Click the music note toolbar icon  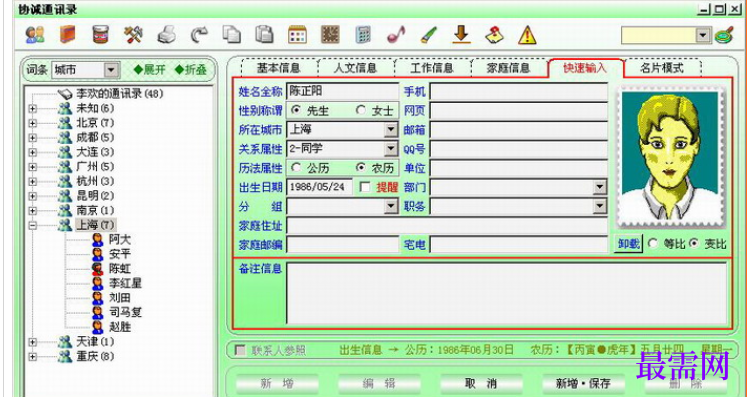[395, 35]
